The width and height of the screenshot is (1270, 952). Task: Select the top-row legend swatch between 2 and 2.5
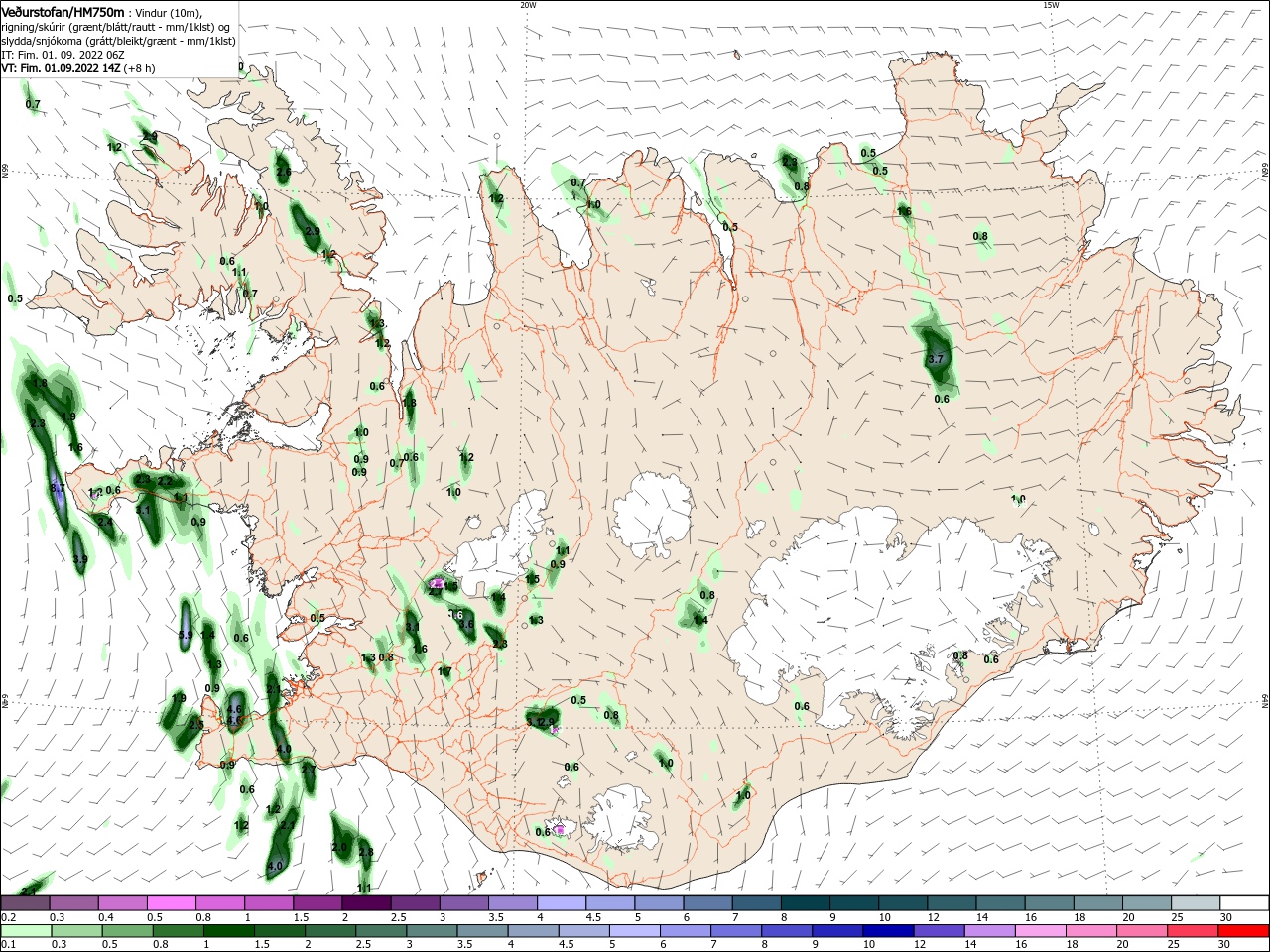coord(365,903)
